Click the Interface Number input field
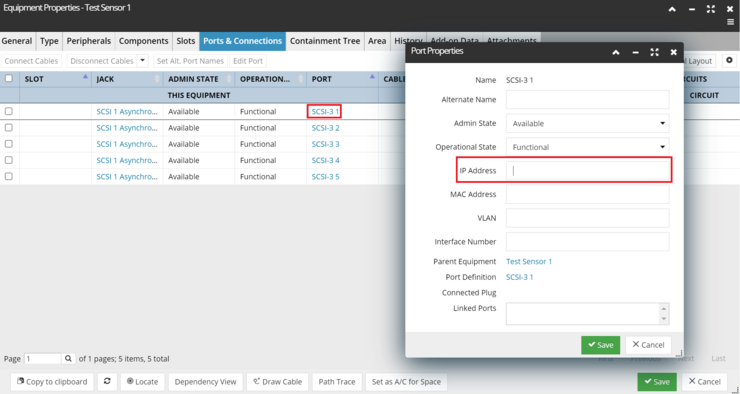Viewport: 740px width, 394px height. coord(588,242)
